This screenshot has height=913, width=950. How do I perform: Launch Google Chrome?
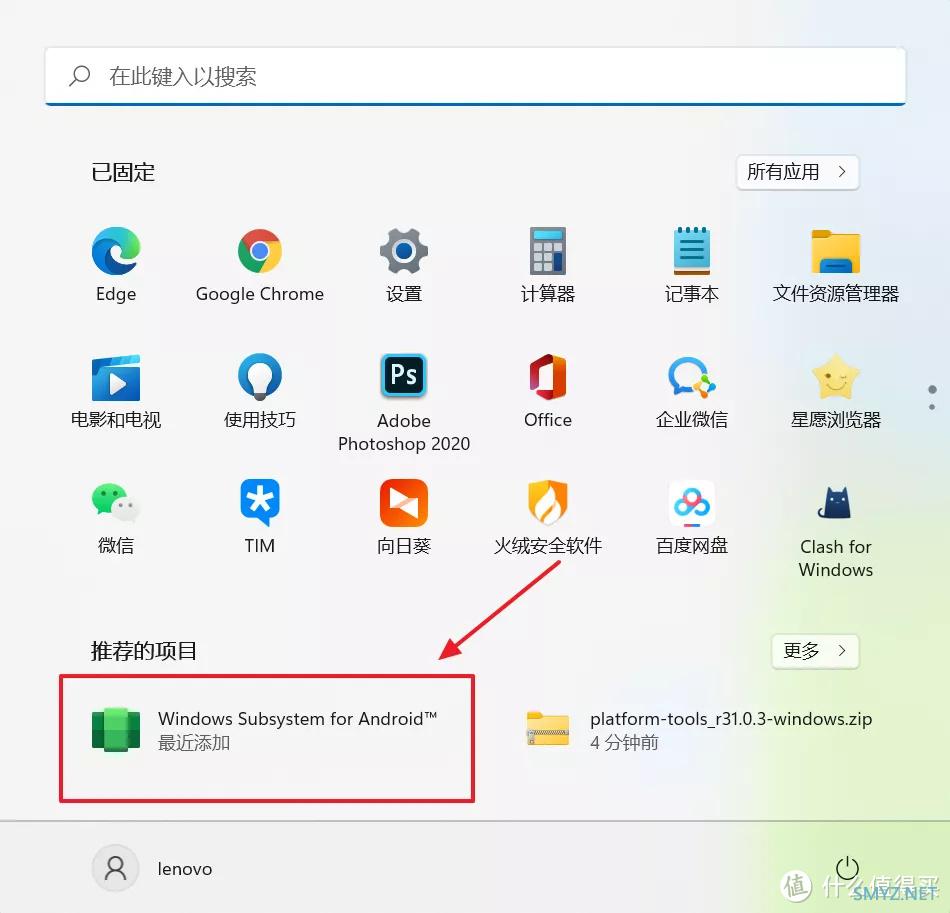tap(260, 264)
